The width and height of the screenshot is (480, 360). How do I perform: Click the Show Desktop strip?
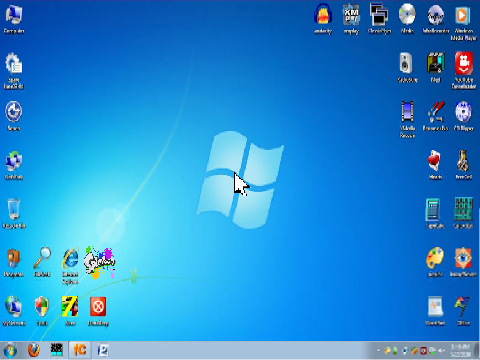click(x=477, y=350)
